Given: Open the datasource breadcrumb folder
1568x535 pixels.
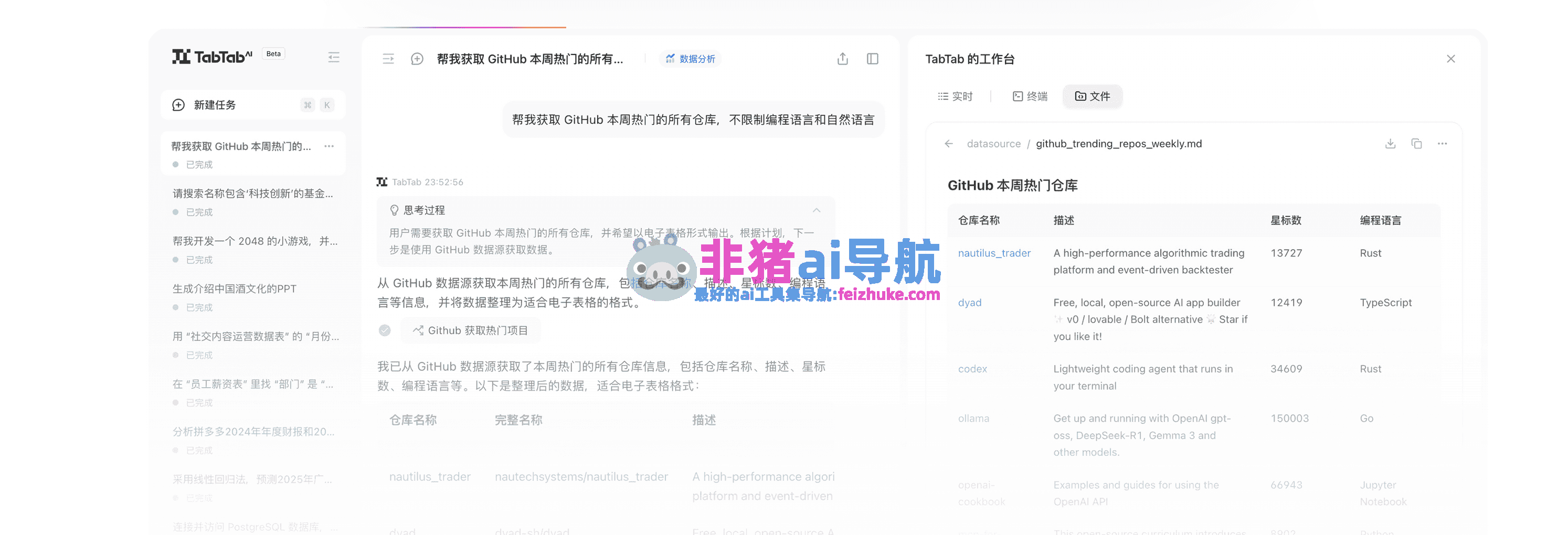Looking at the screenshot, I should click(x=993, y=144).
